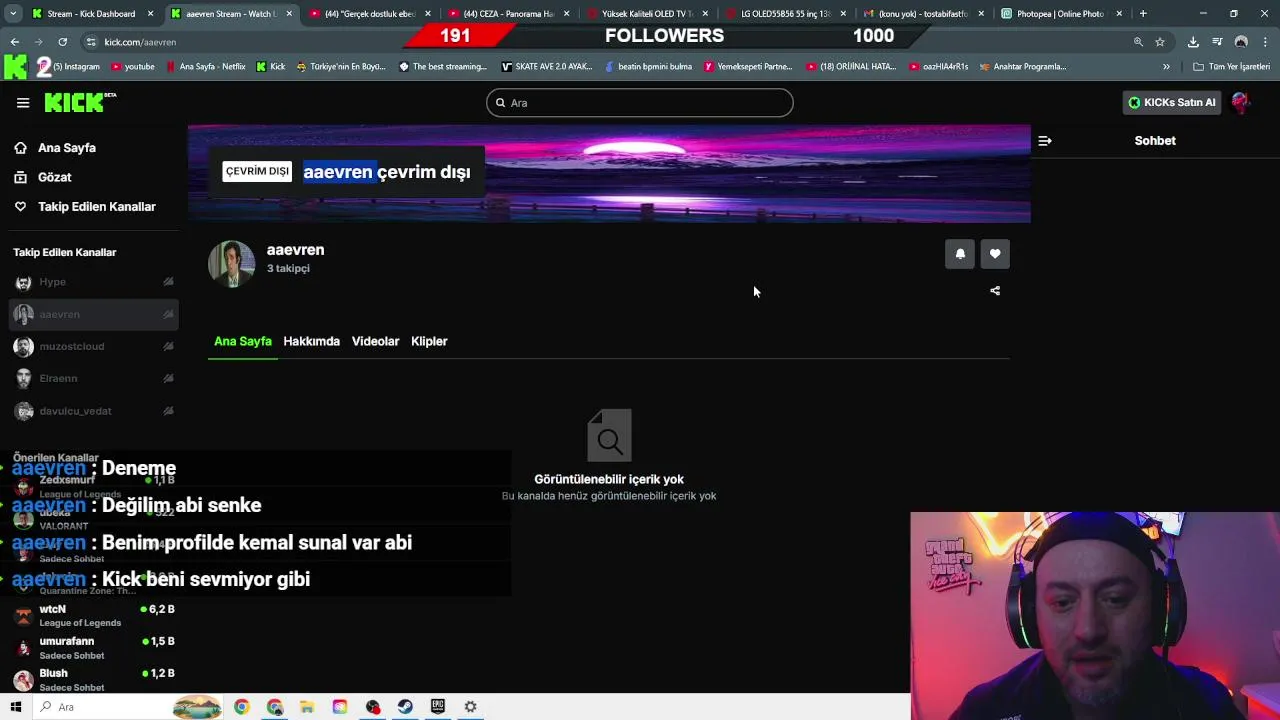Click the 'Görüntülenebilir içerik yok' message
This screenshot has height=720, width=1280.
[x=609, y=479]
